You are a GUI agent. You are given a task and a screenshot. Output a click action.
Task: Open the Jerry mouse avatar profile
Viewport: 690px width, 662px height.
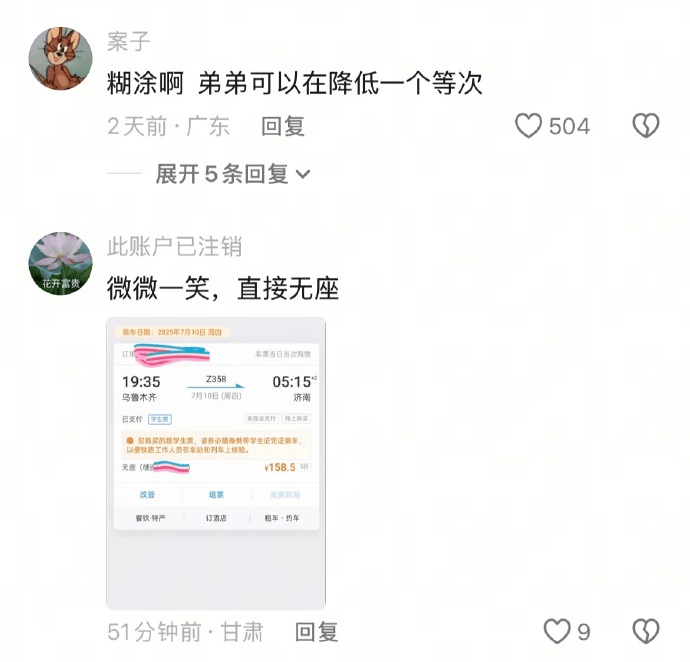60,58
